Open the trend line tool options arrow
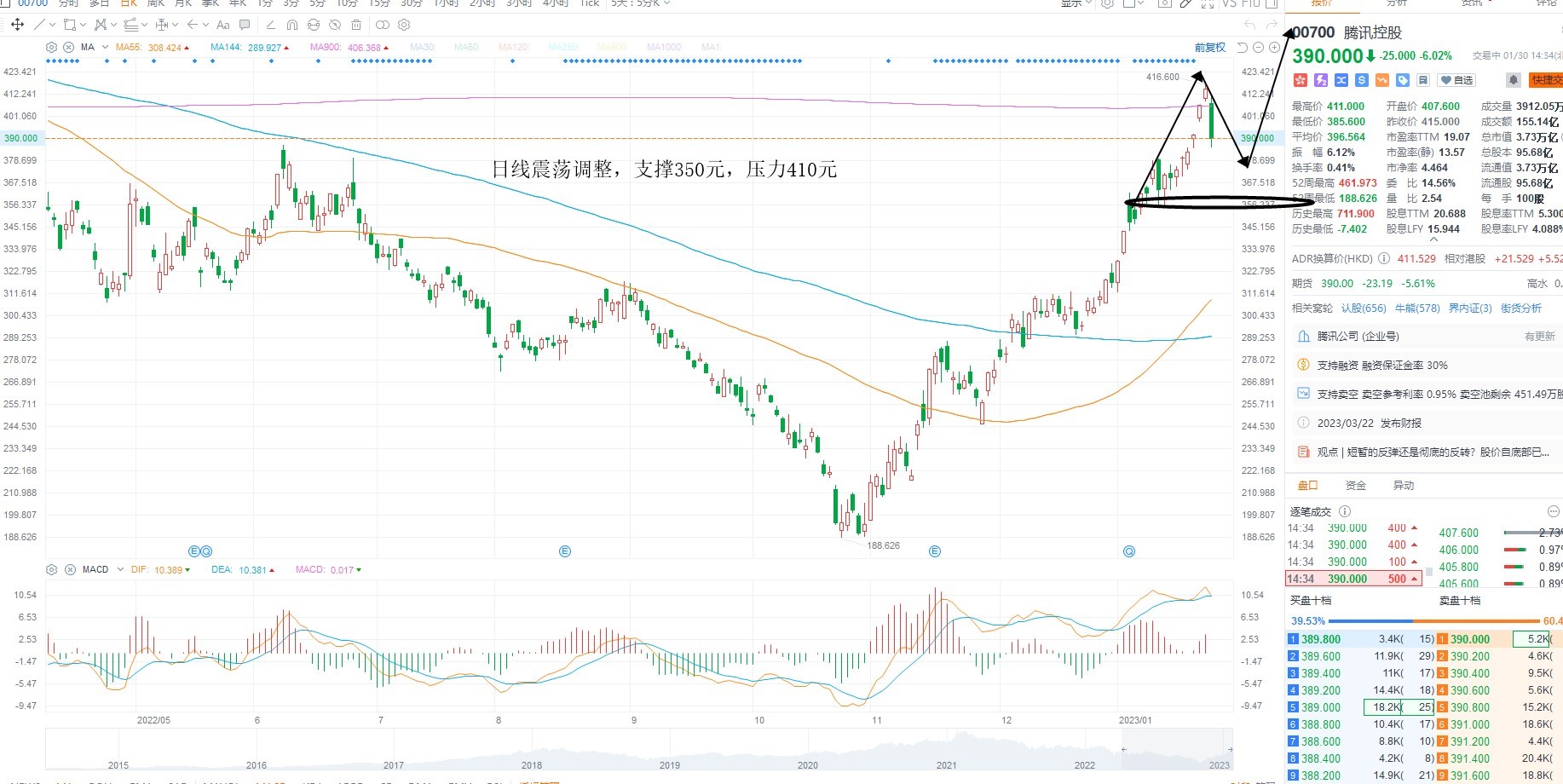Viewport: 1563px width, 784px height. [53, 25]
